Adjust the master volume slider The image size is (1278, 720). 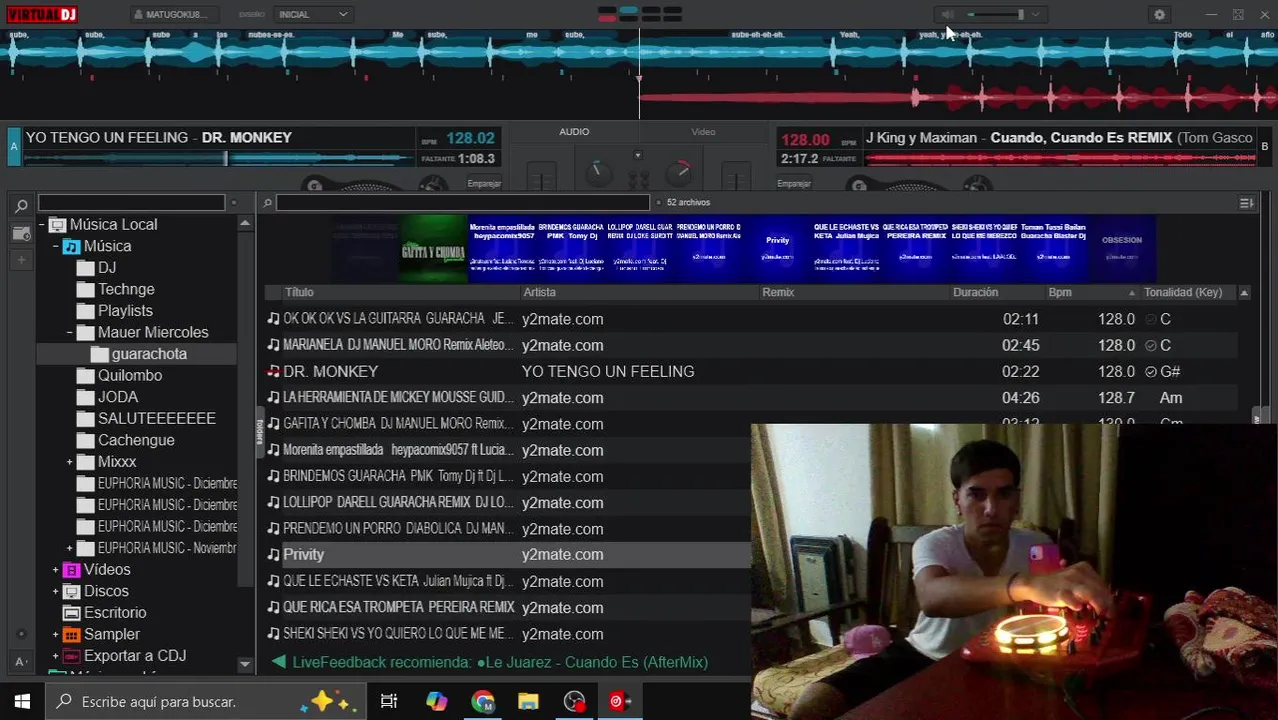[995, 14]
